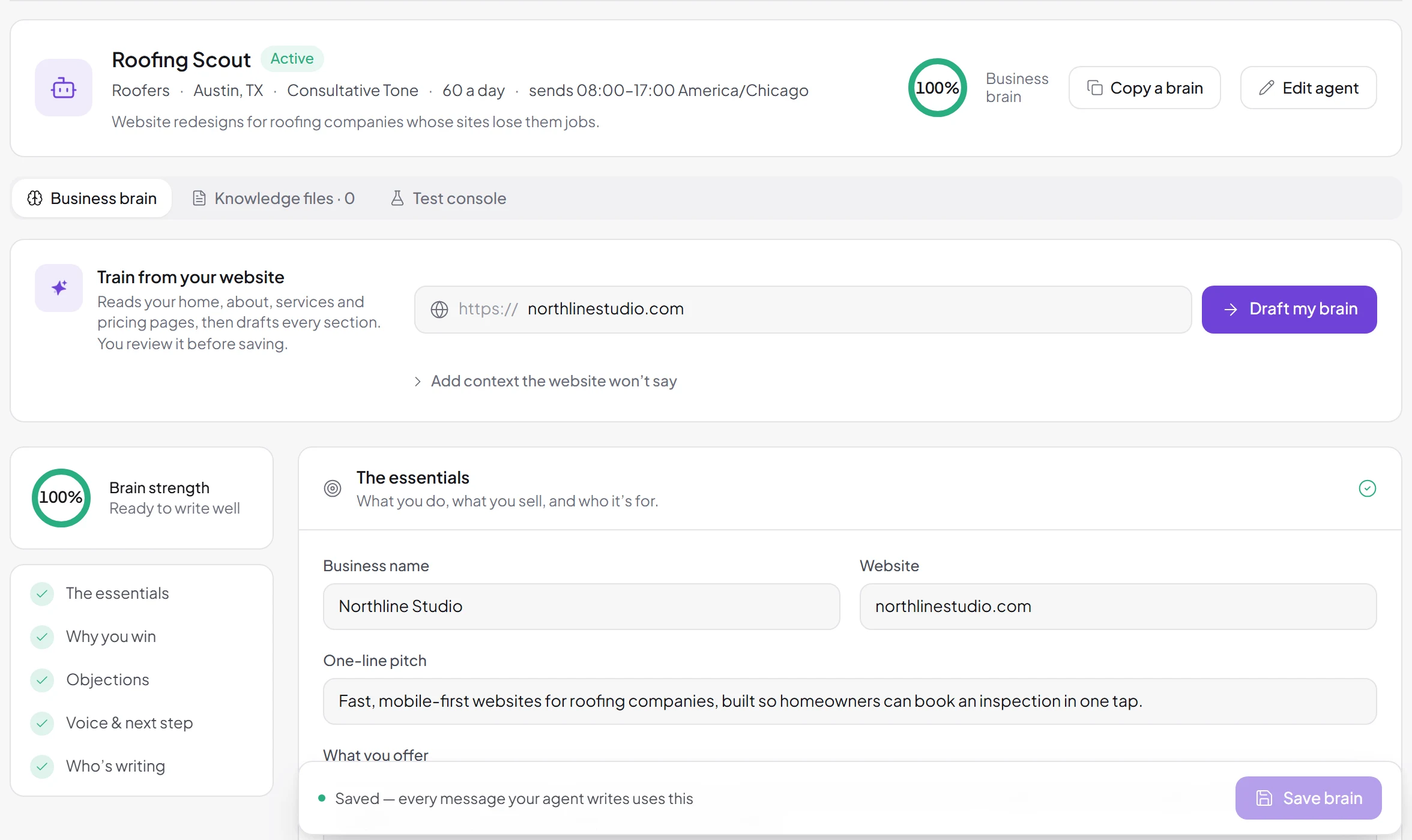Click the Consultative Tone label
The image size is (1412, 840).
tap(352, 90)
